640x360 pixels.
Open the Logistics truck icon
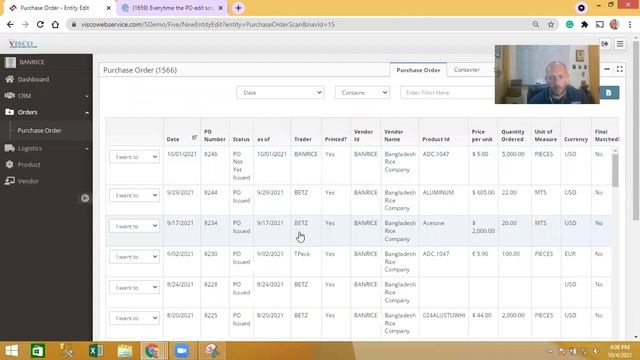pos(9,148)
